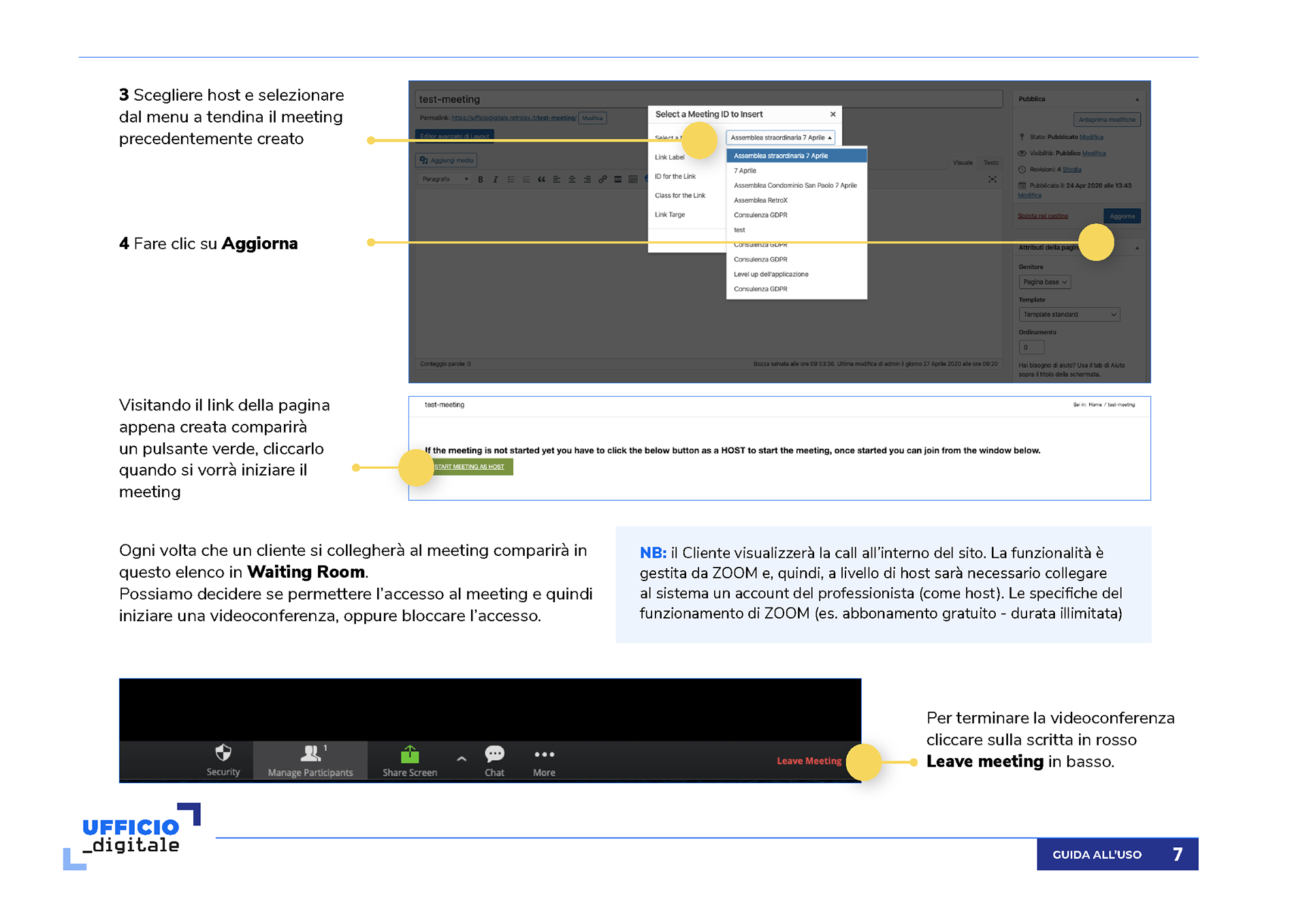
Task: Open the Pagina base dropdown
Action: point(1044,282)
